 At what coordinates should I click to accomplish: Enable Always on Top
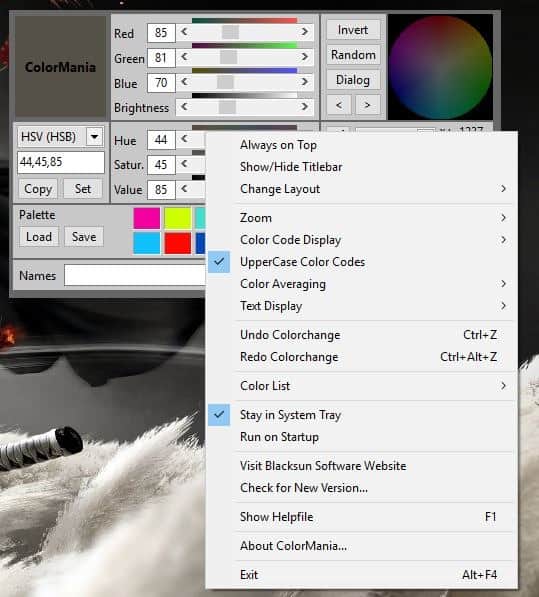[361, 145]
